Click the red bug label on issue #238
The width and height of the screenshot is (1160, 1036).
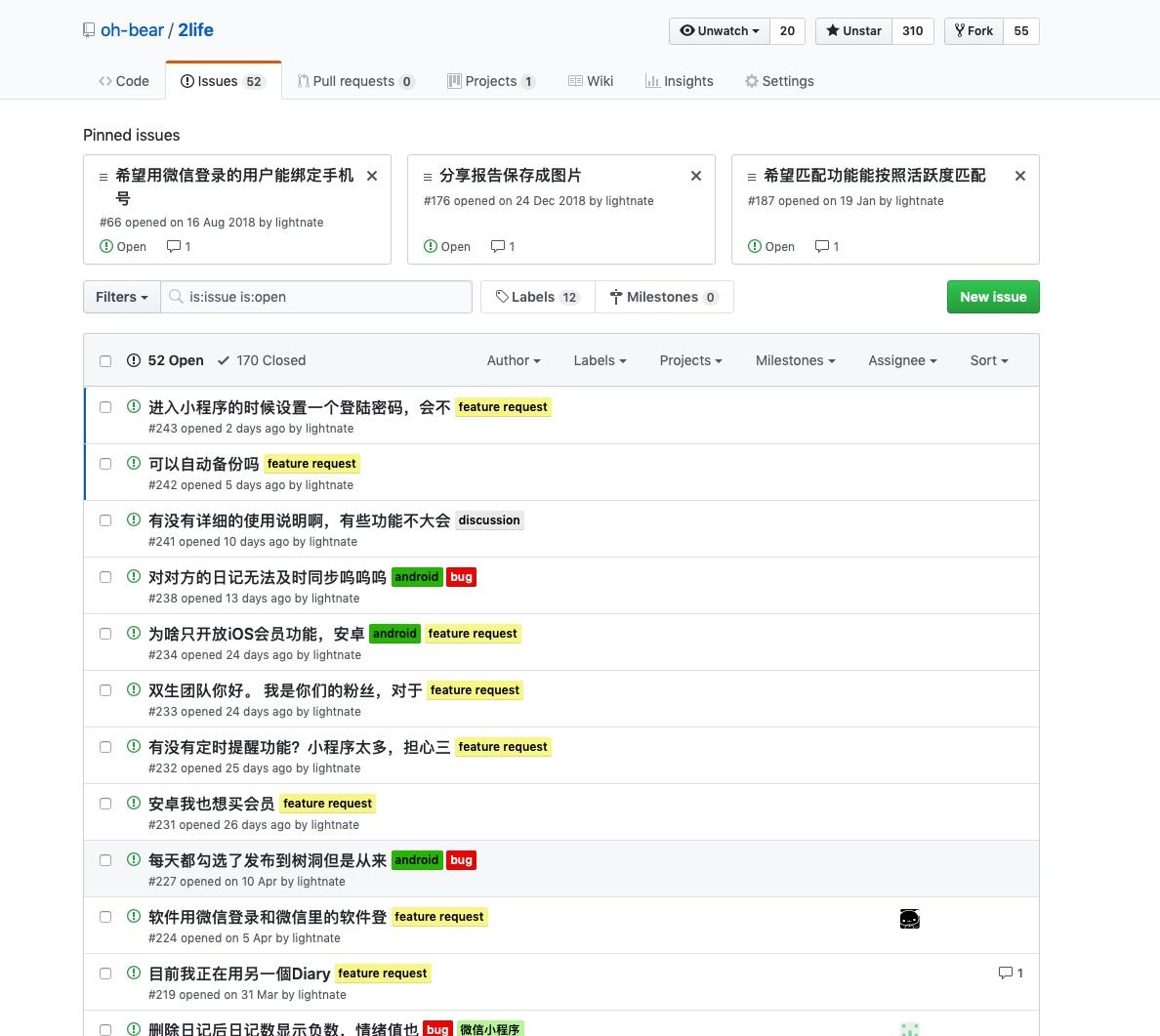[x=462, y=576]
